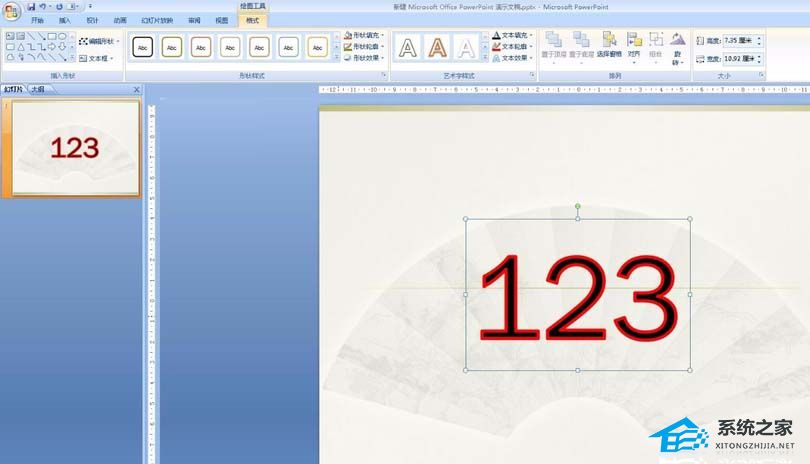The image size is (810, 464).
Task: Open 形状轮廓 (Shape Outline) color dropdown
Action: (x=364, y=47)
